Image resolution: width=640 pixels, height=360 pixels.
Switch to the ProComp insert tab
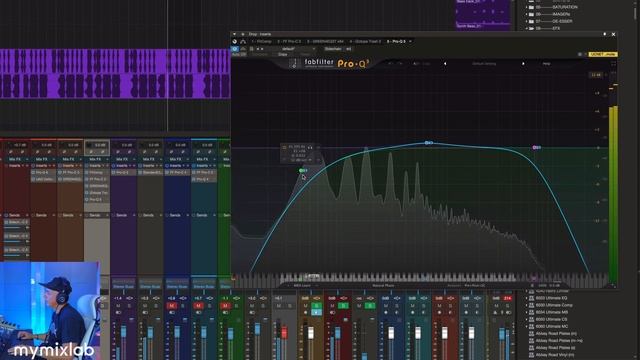tap(261, 41)
